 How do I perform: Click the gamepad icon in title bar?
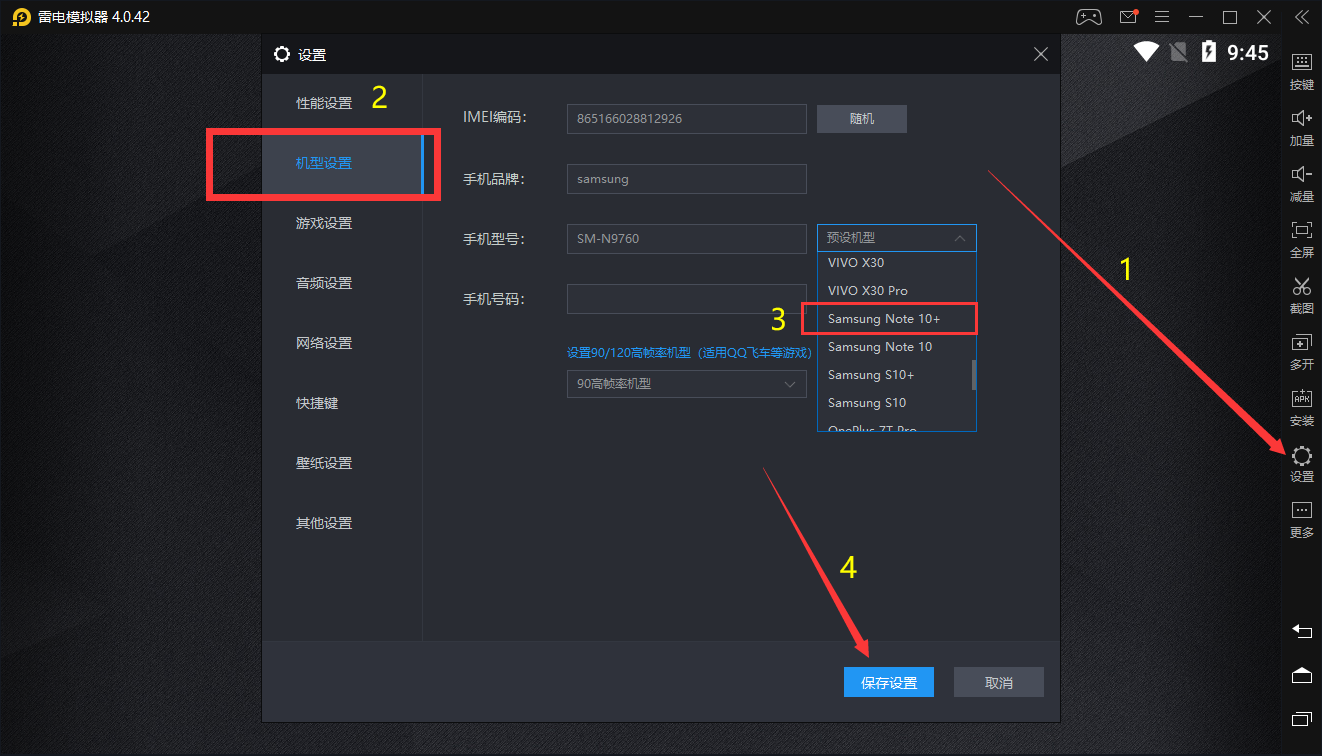(x=1088, y=17)
